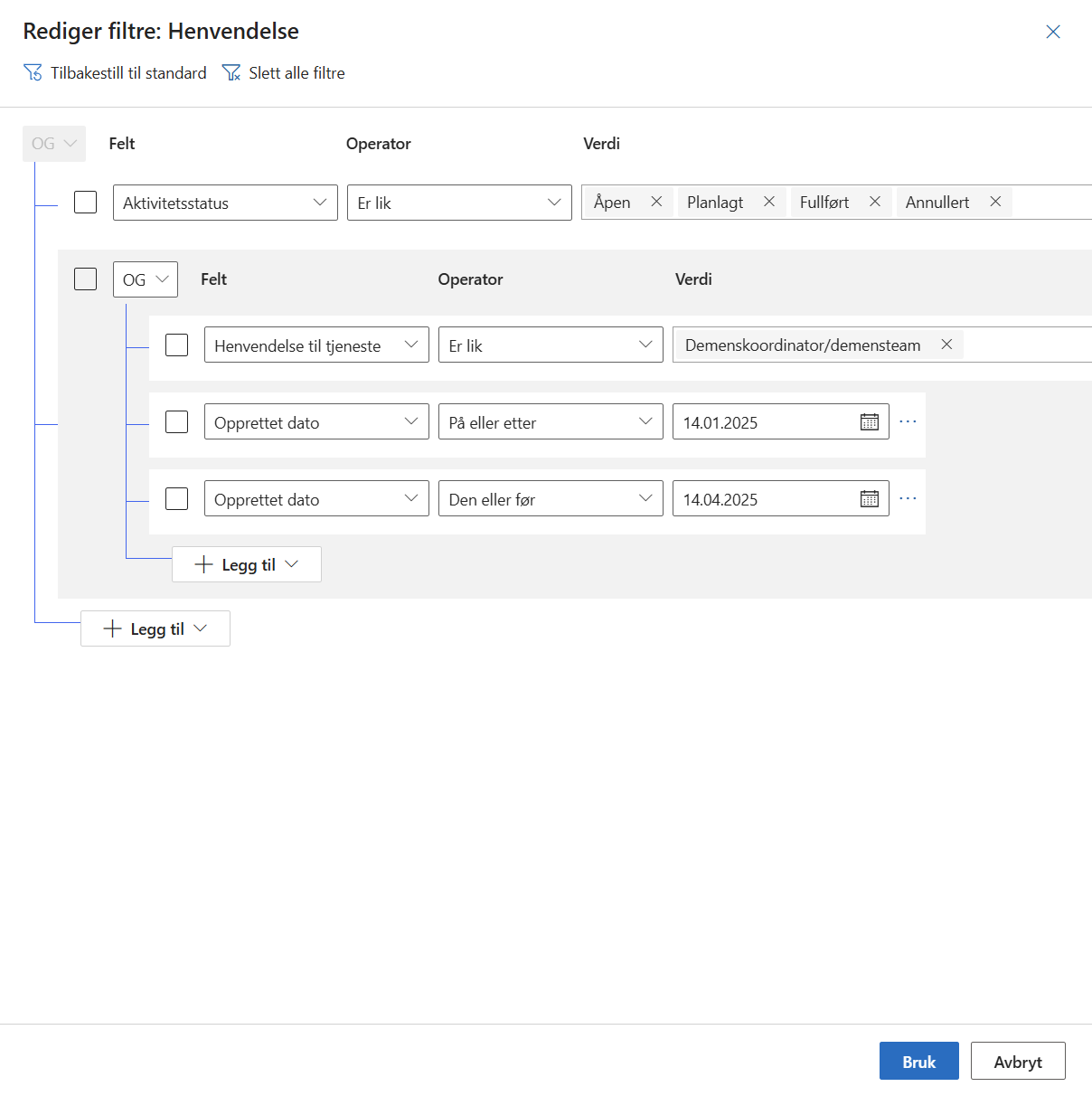
Task: Open Opprettet dato field dropdown beside 14.01.2025
Action: [x=316, y=421]
